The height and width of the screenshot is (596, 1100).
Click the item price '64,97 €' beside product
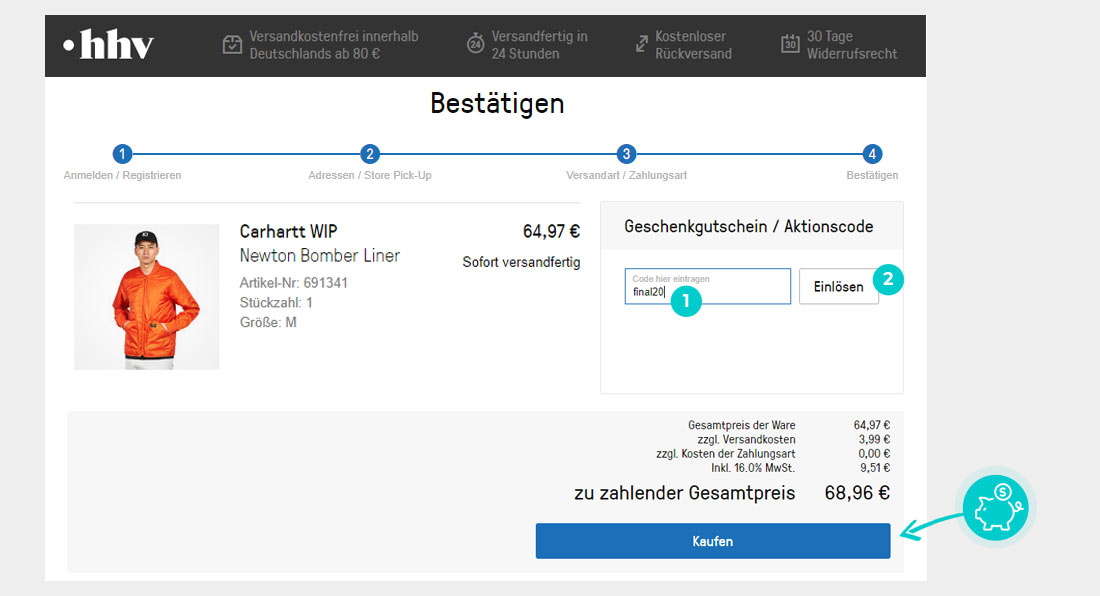click(x=551, y=231)
